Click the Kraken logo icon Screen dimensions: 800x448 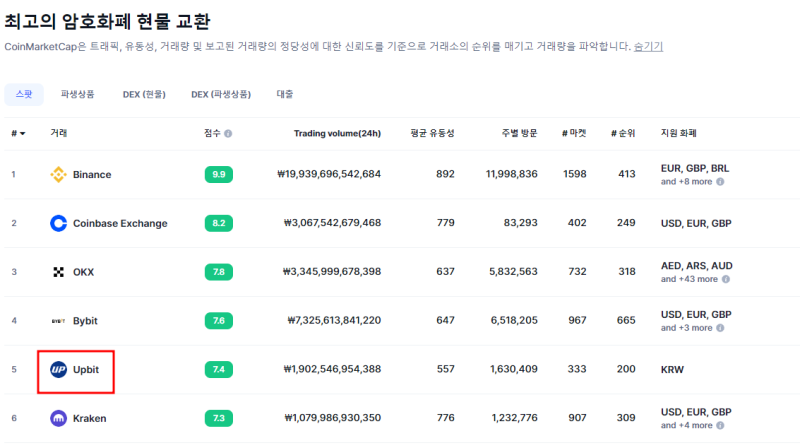[x=58, y=418]
